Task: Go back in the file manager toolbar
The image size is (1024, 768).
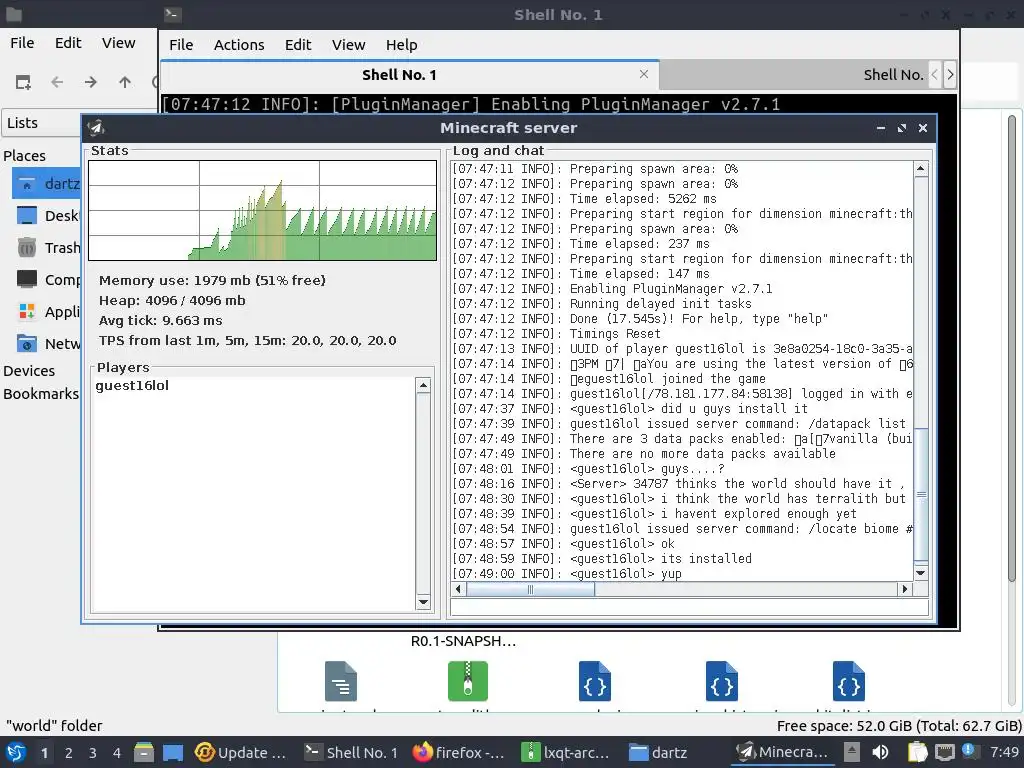Action: coord(57,82)
